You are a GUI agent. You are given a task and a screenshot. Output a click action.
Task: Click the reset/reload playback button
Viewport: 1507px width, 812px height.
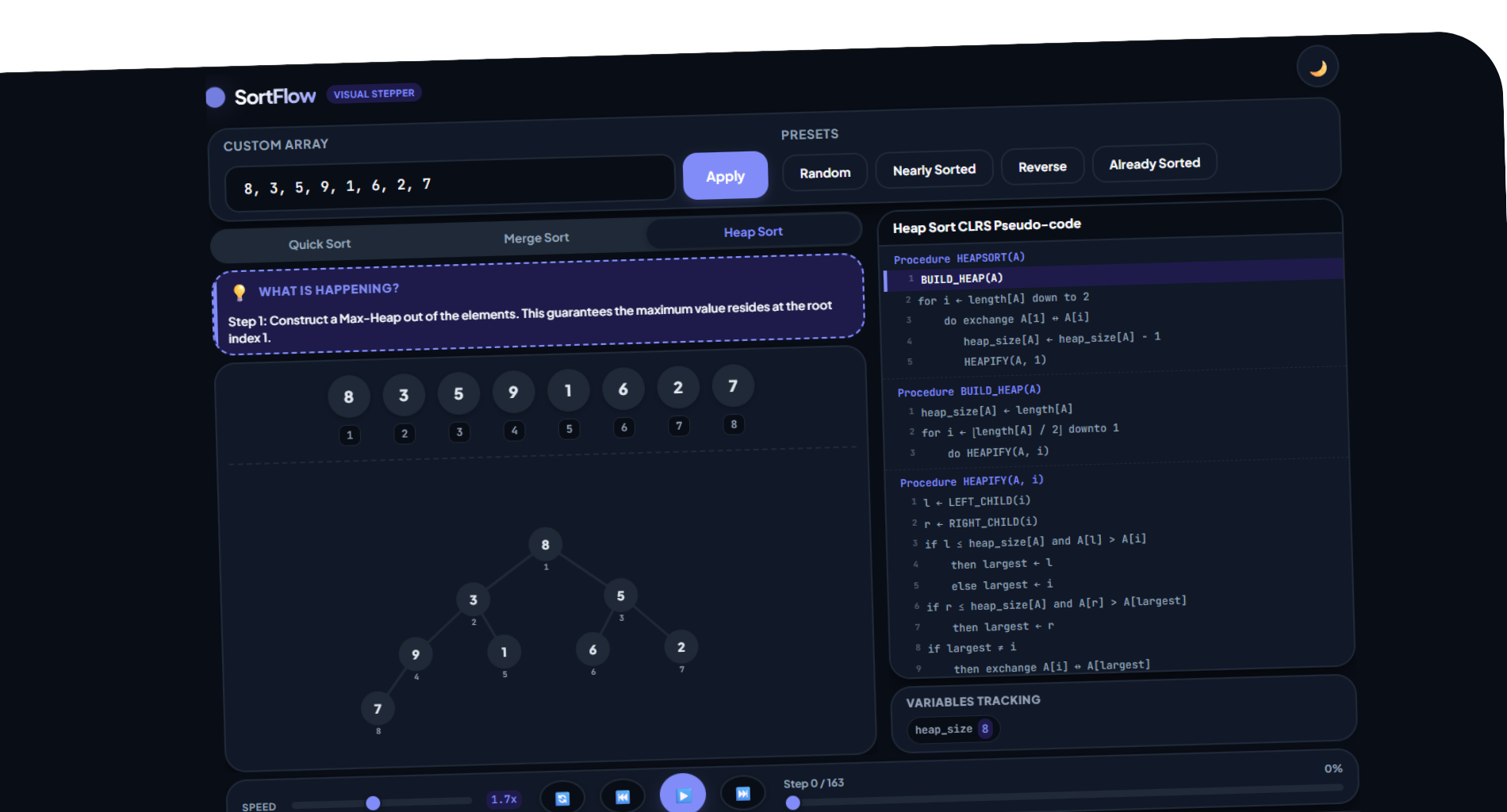pyautogui.click(x=562, y=798)
